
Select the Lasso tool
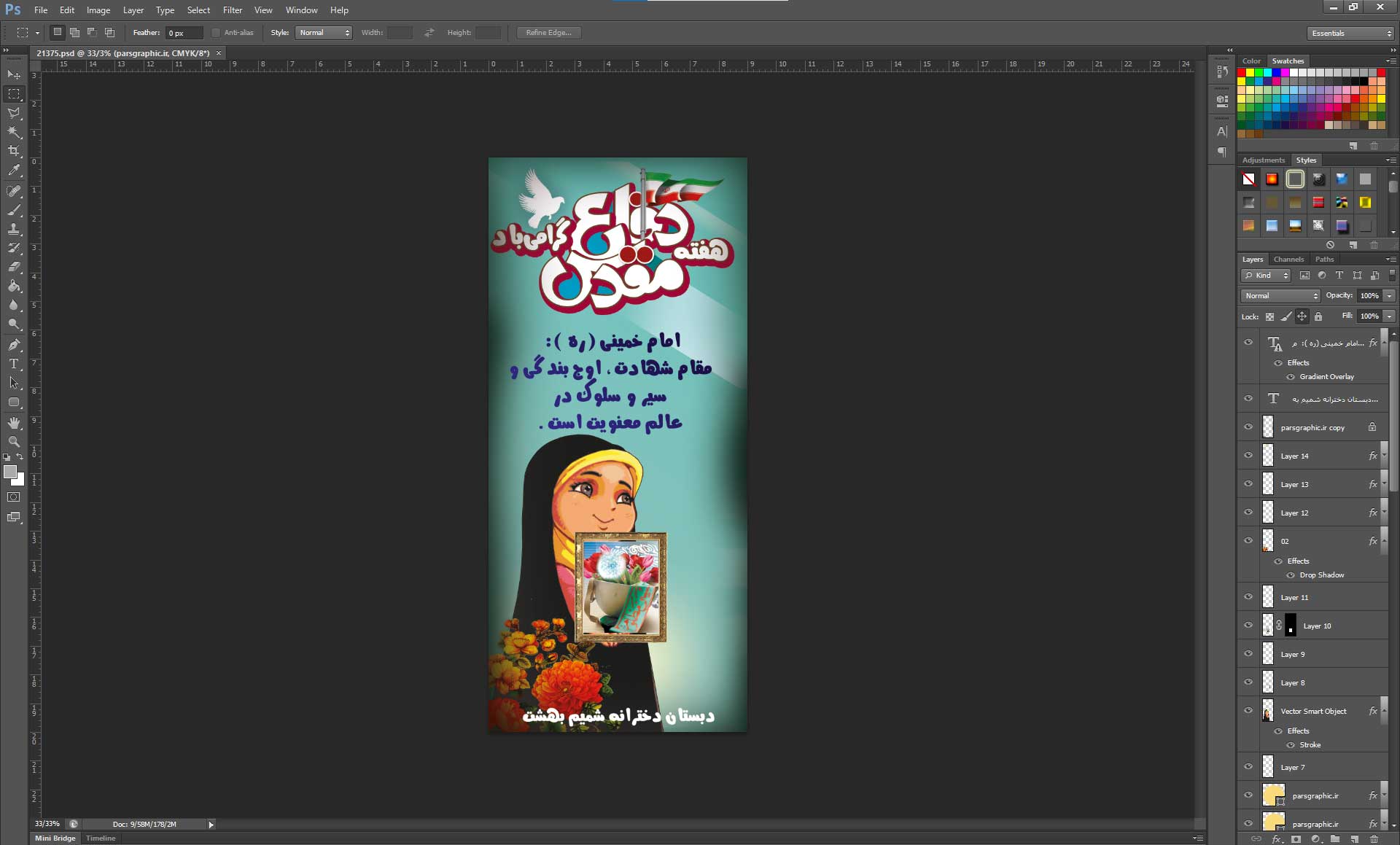tap(14, 113)
